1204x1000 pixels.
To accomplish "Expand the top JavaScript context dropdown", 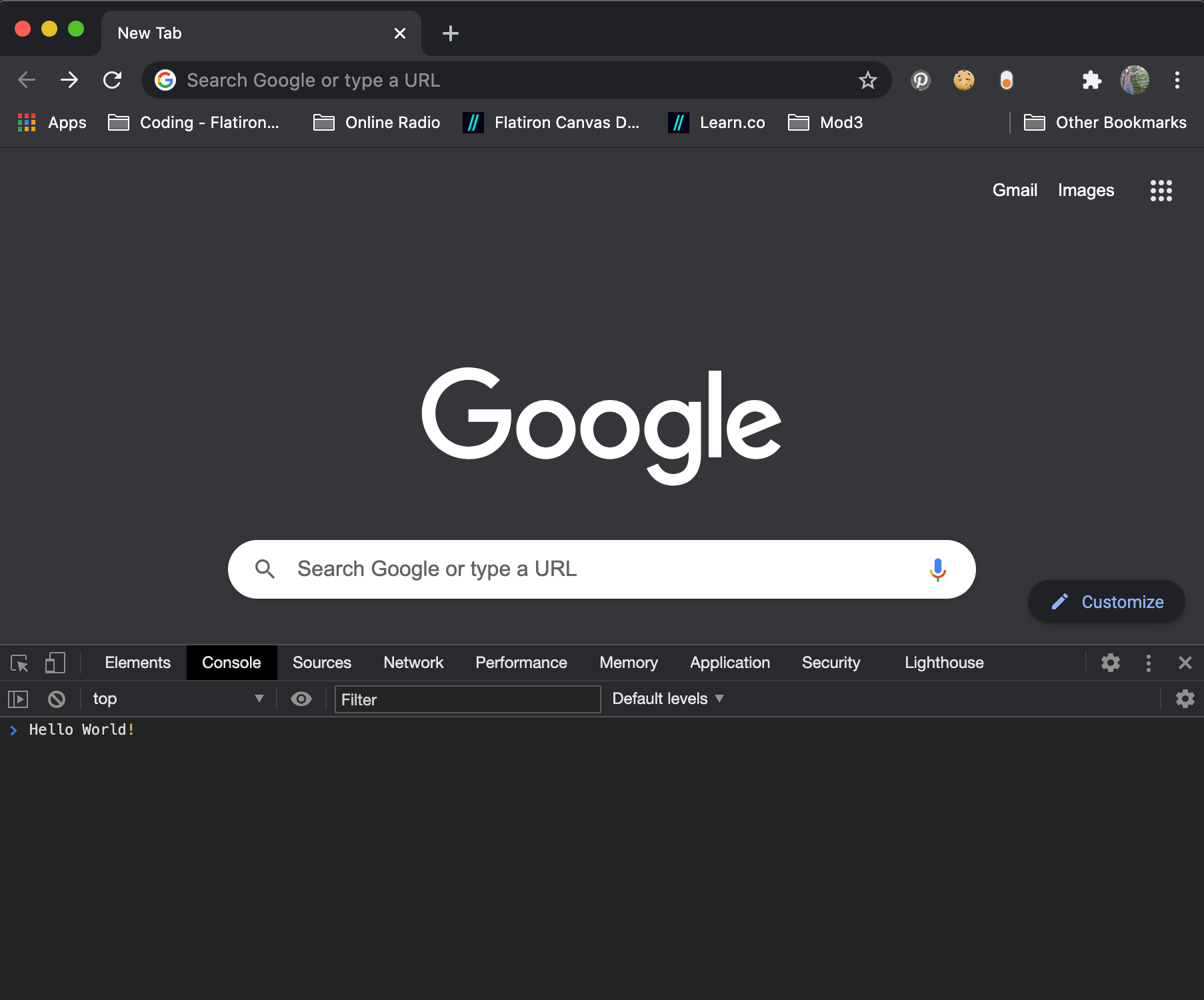I will tap(178, 699).
